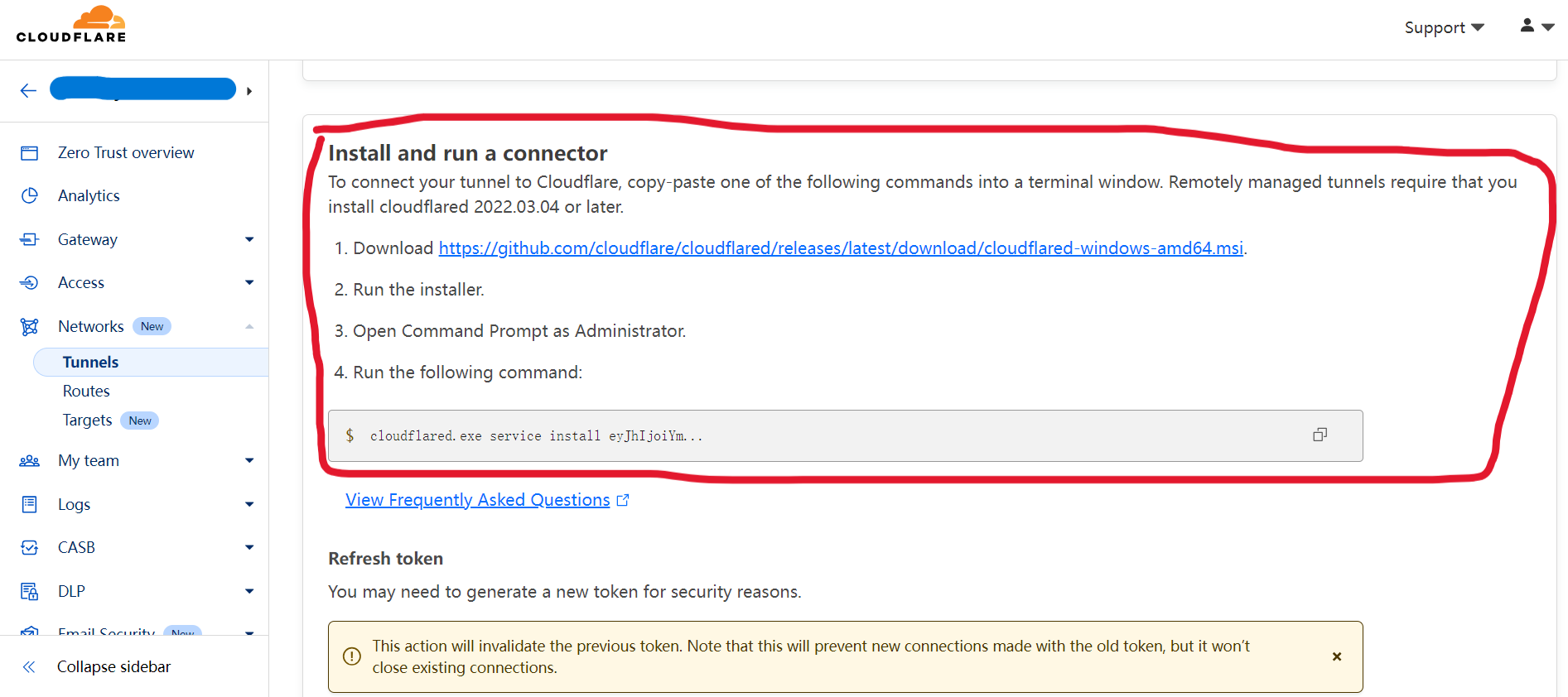
Task: Expand the Access section chevron
Action: click(249, 282)
